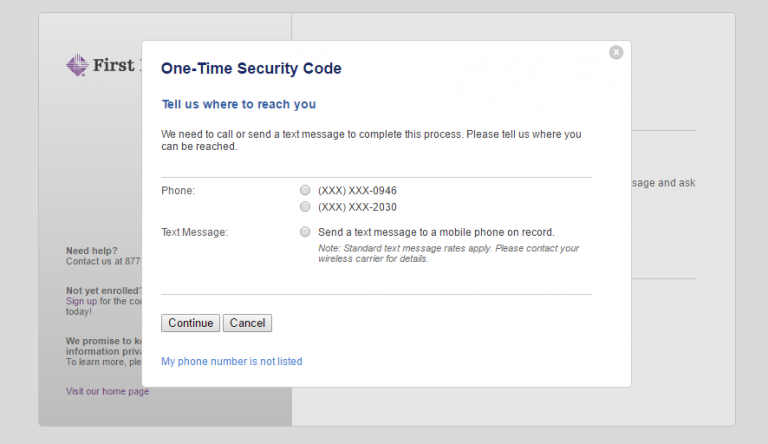Click the Text Message: field label

tap(194, 232)
